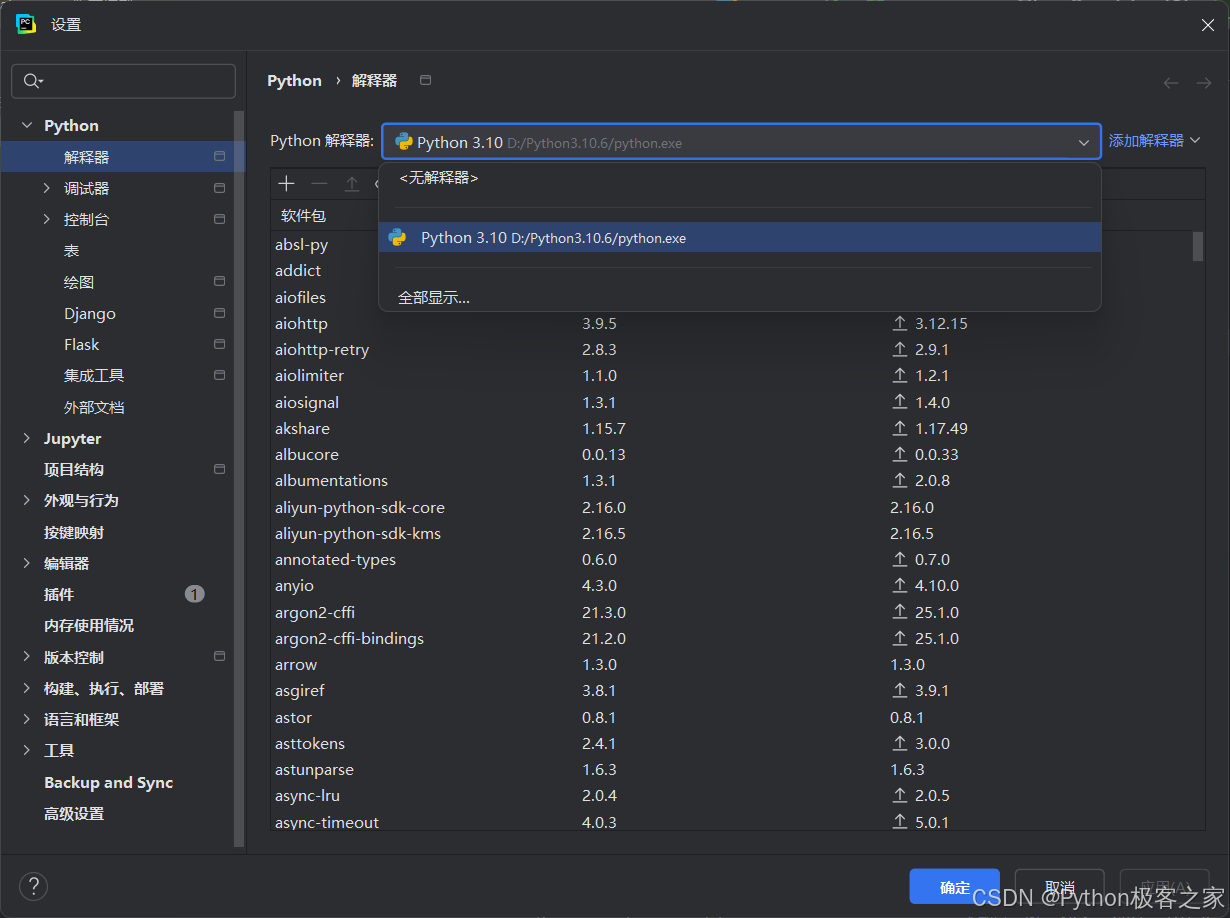The image size is (1230, 918).
Task: Click the package list vertical scrollbar
Action: pos(1198,246)
